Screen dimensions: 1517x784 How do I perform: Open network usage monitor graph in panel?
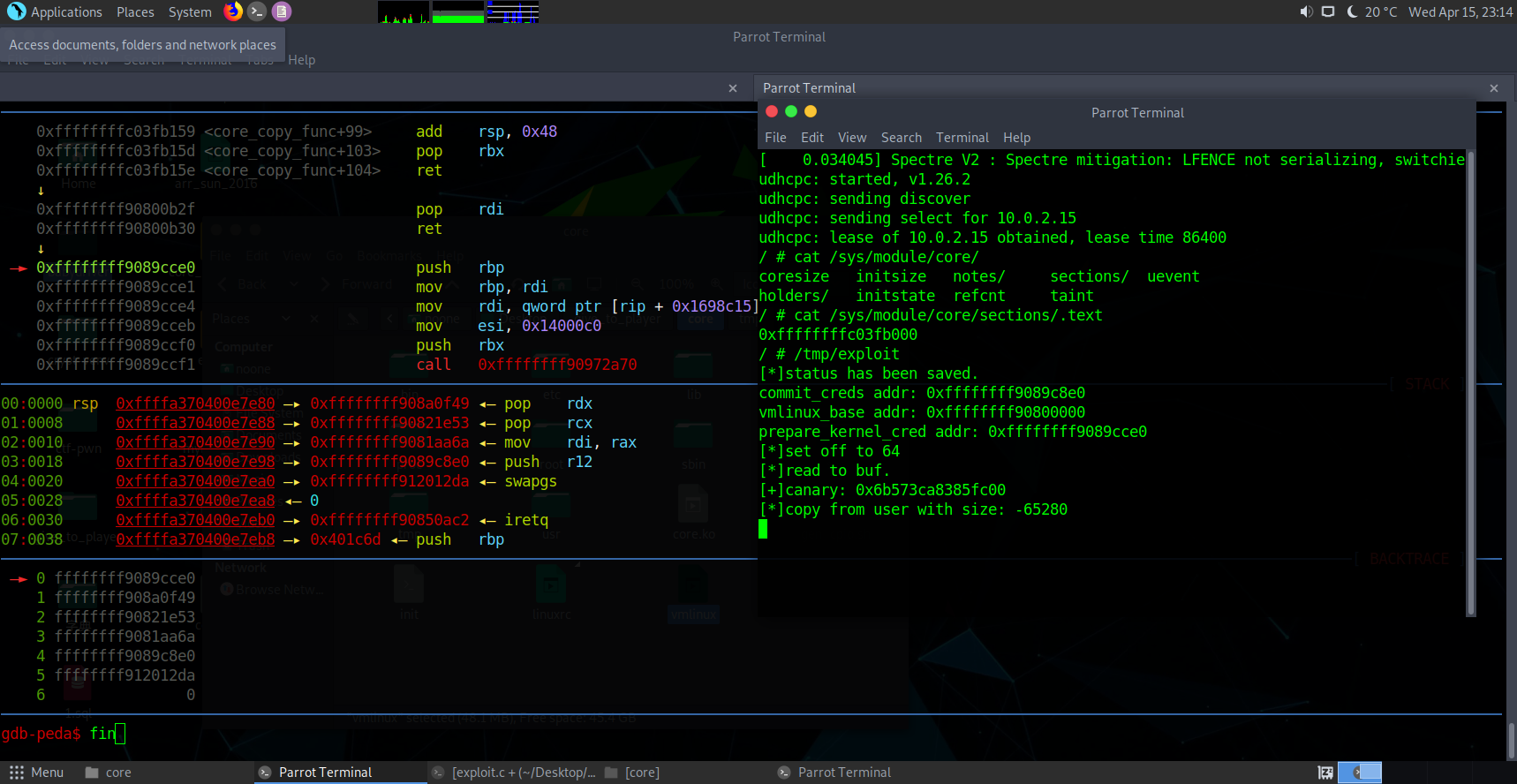[x=512, y=11]
